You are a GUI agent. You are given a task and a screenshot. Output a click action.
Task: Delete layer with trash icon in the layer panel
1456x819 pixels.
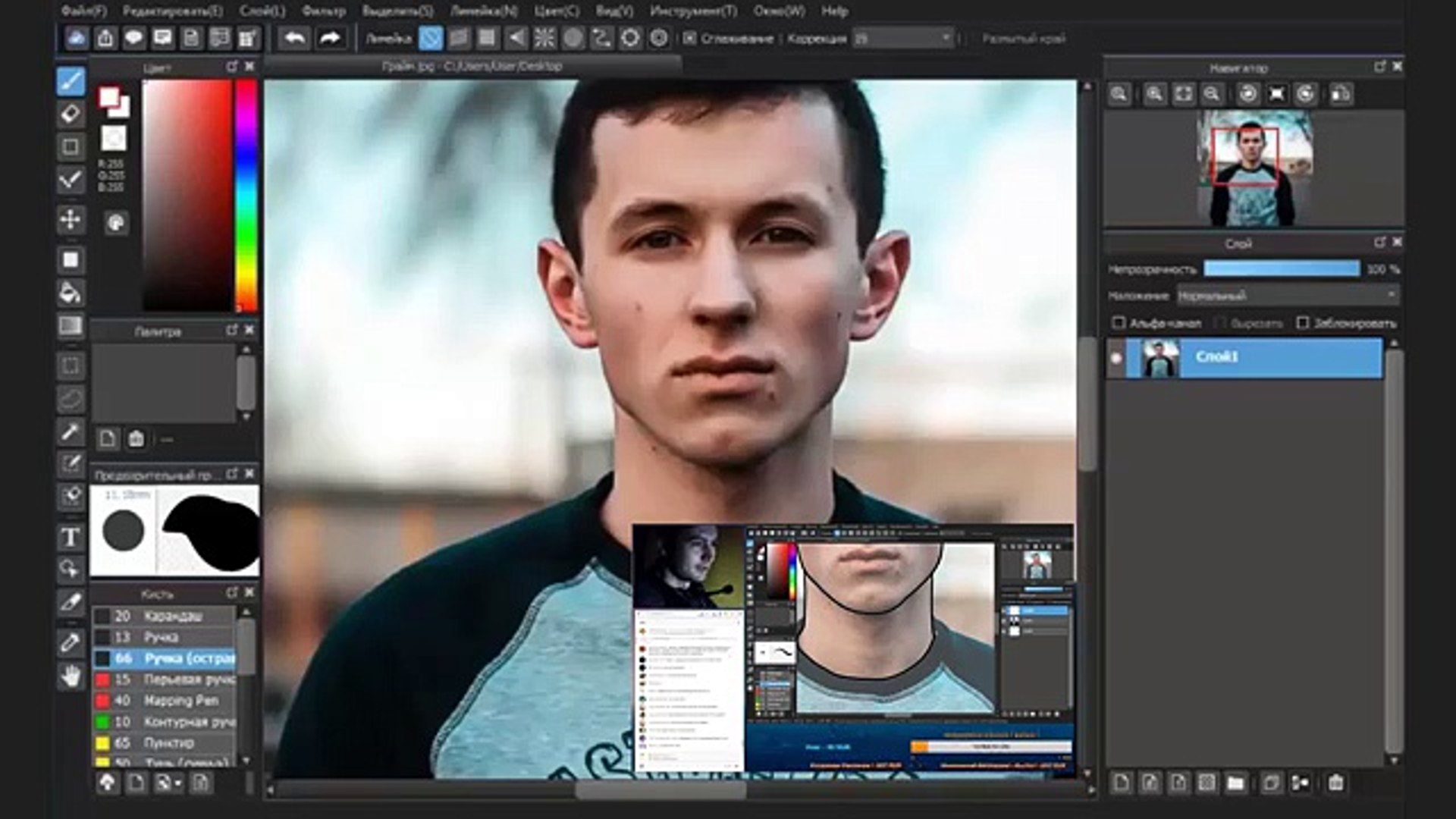tap(1335, 783)
